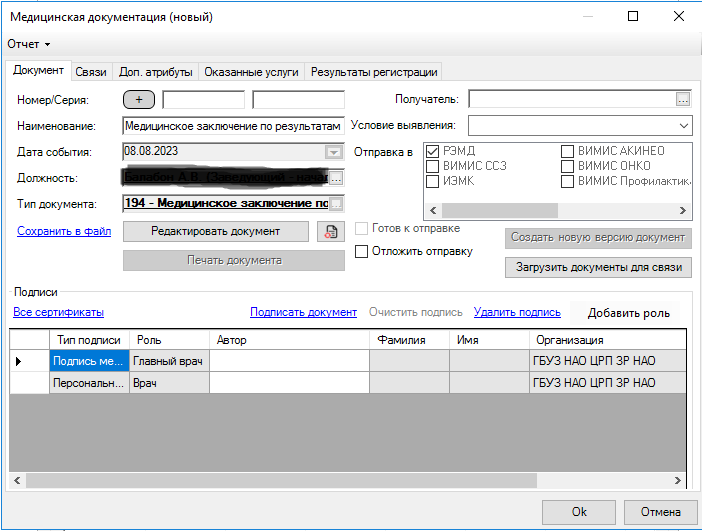702x531 pixels.
Task: Click the Очистить подпись link
Action: pos(415,312)
